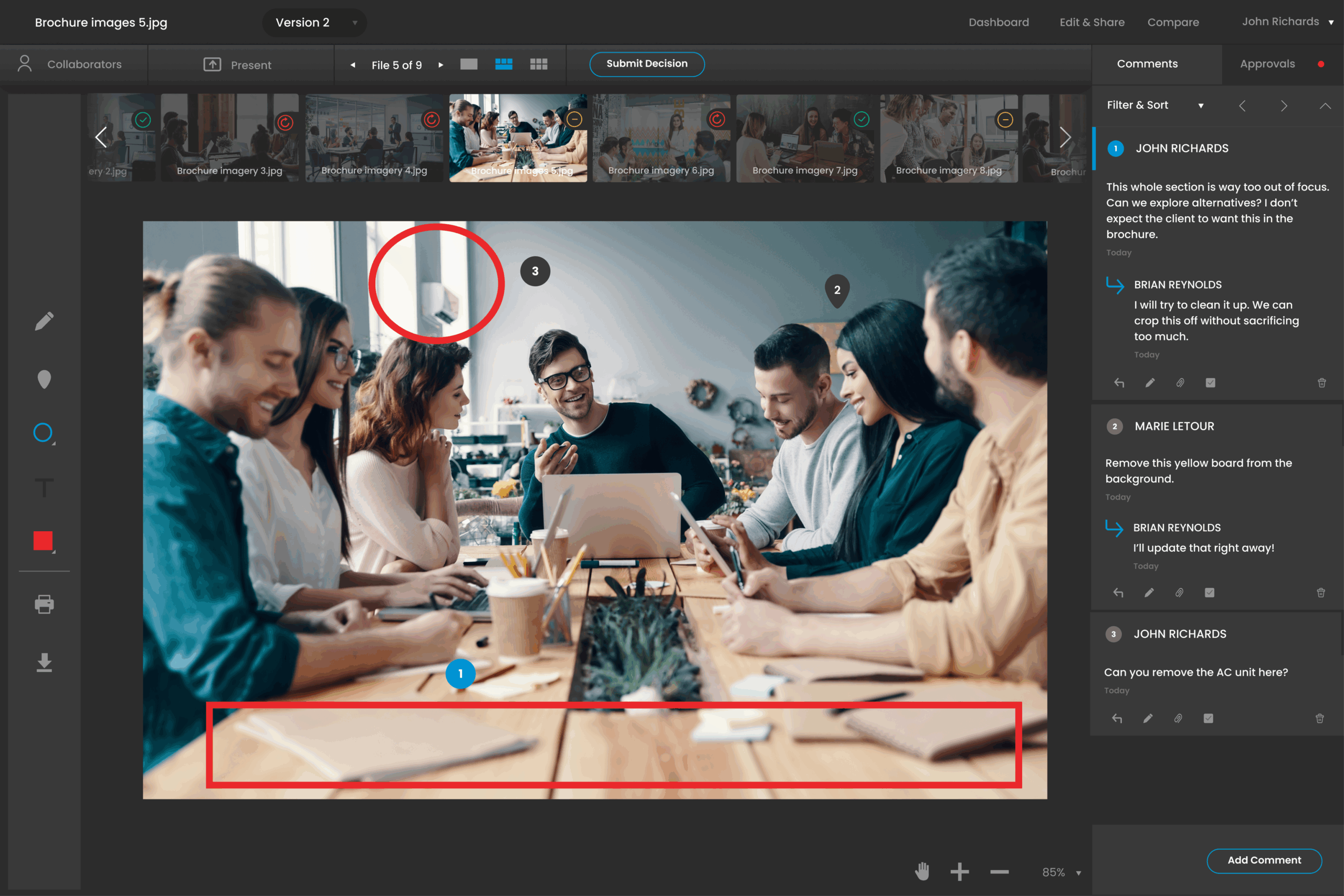This screenshot has width=1344, height=896.
Task: Click the download icon
Action: (x=44, y=662)
